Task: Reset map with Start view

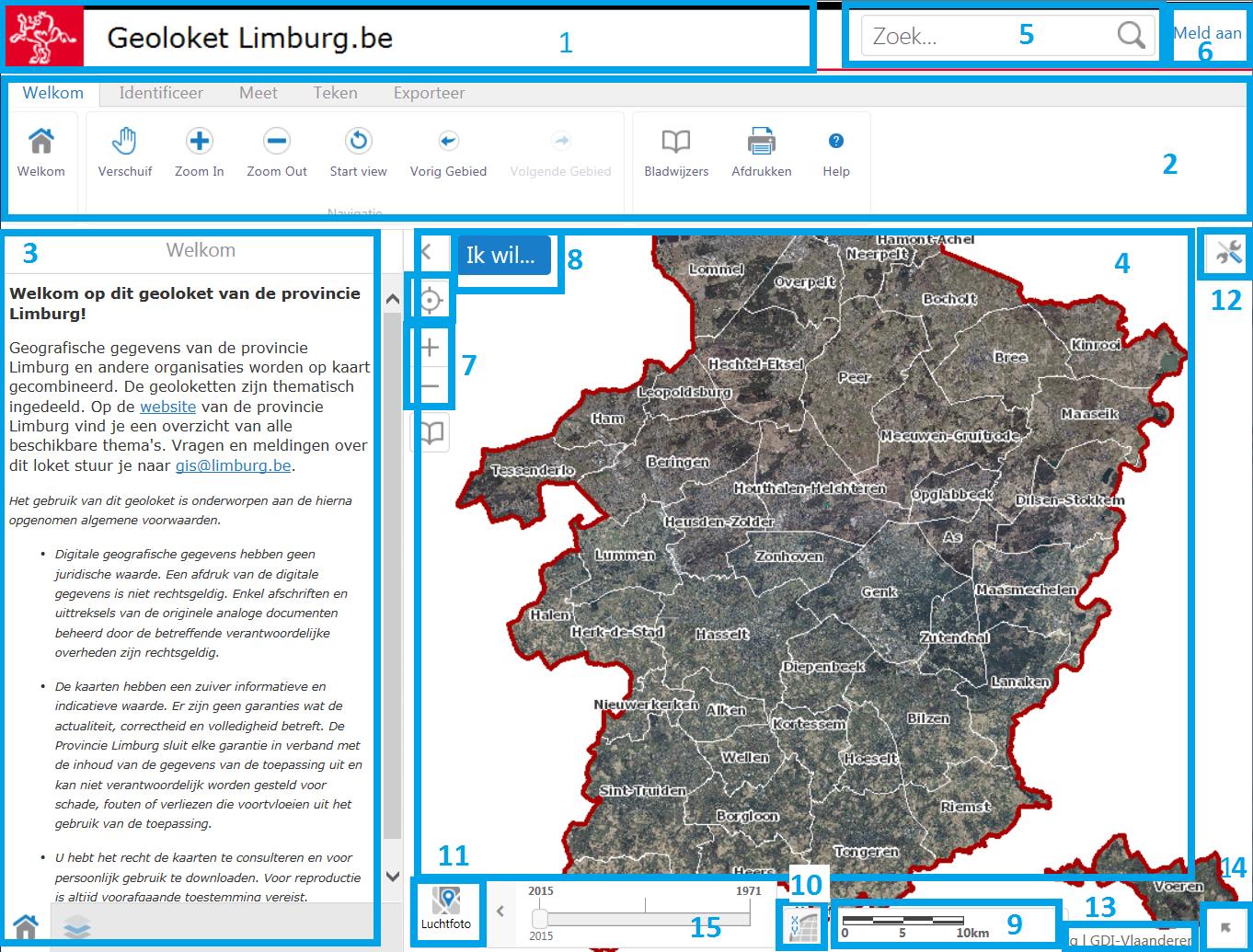Action: click(x=359, y=153)
